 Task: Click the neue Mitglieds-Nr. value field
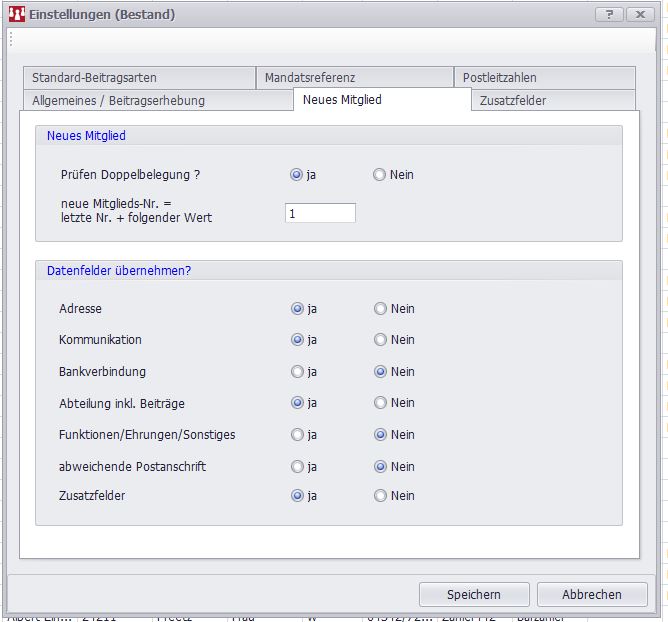click(320, 213)
